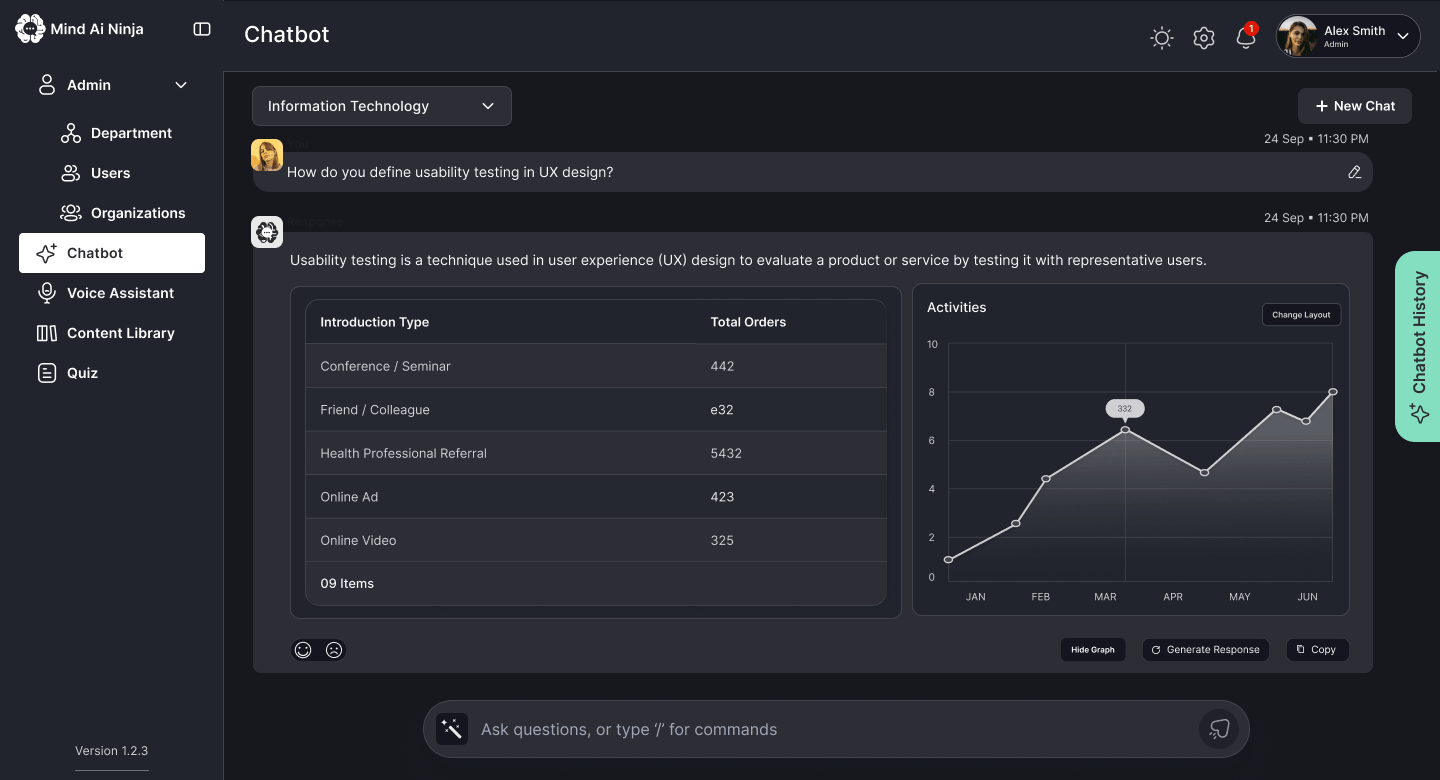Viewport: 1440px width, 780px height.
Task: Click the 09 Items footer text
Action: tap(347, 584)
